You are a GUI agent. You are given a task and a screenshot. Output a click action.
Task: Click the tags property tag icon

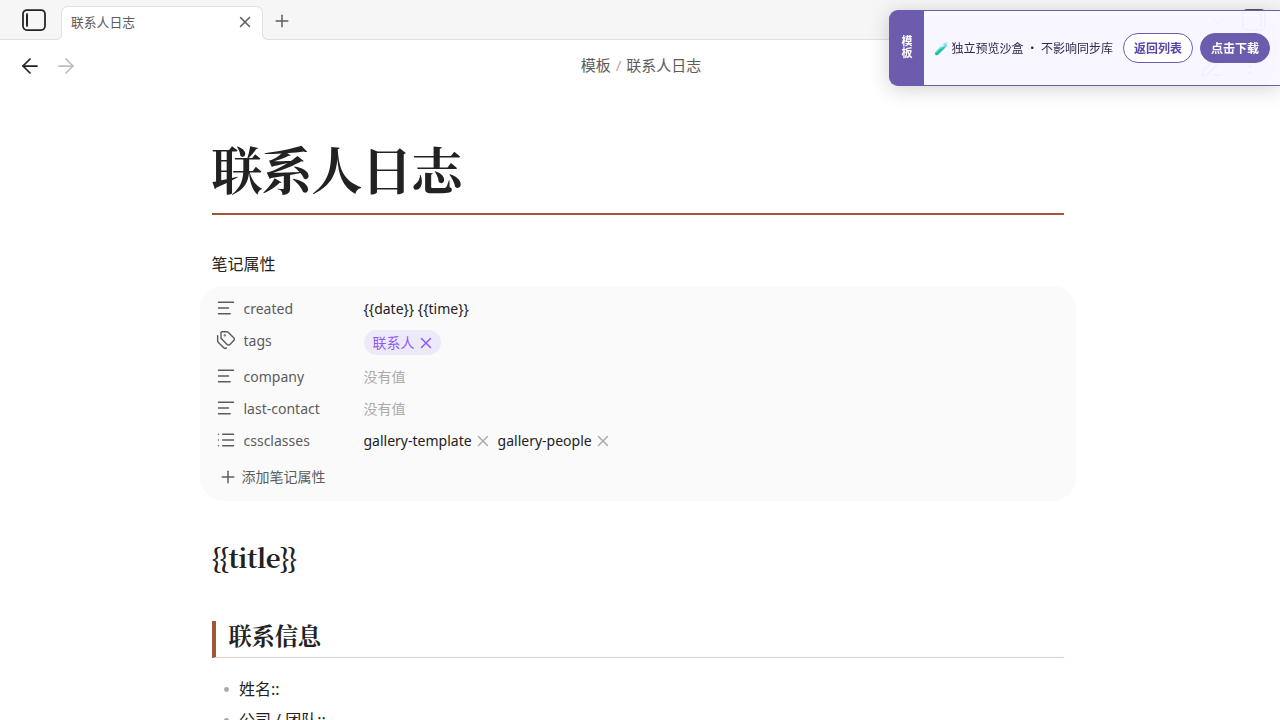[x=226, y=340]
